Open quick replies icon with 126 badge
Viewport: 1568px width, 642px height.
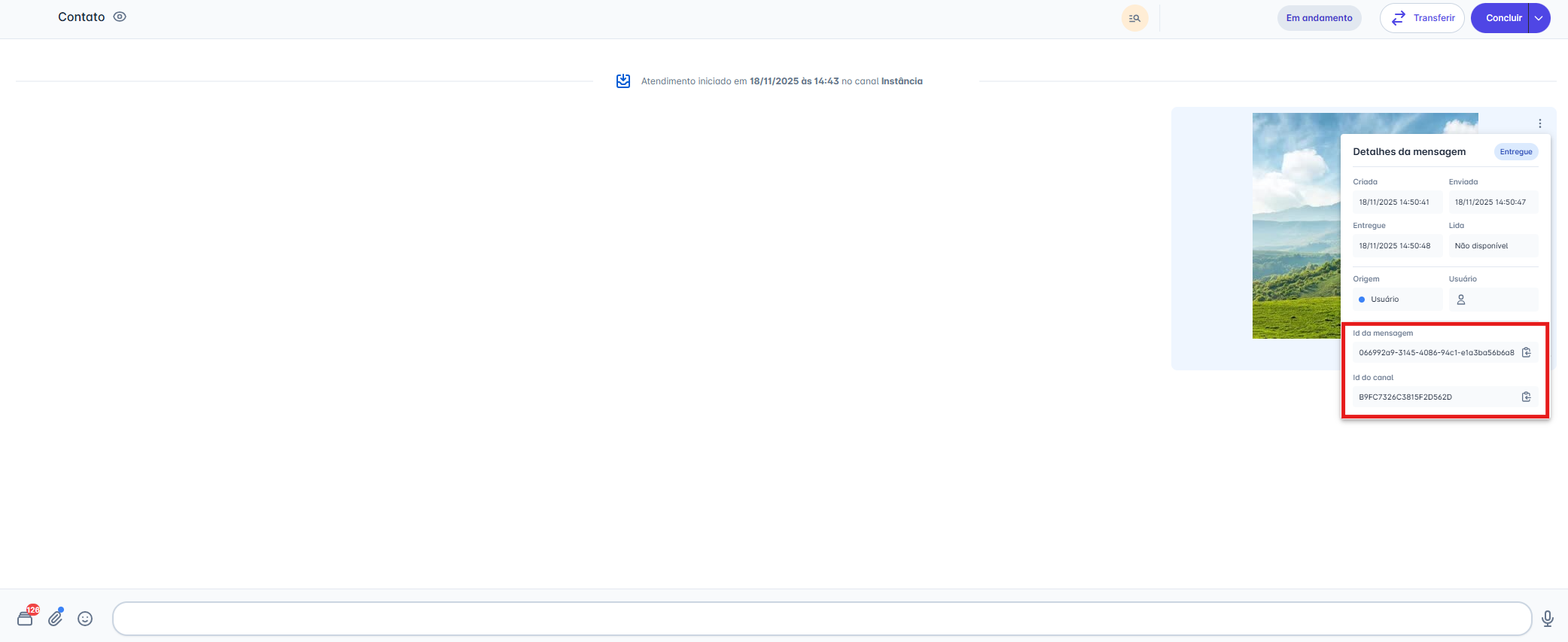[x=26, y=618]
